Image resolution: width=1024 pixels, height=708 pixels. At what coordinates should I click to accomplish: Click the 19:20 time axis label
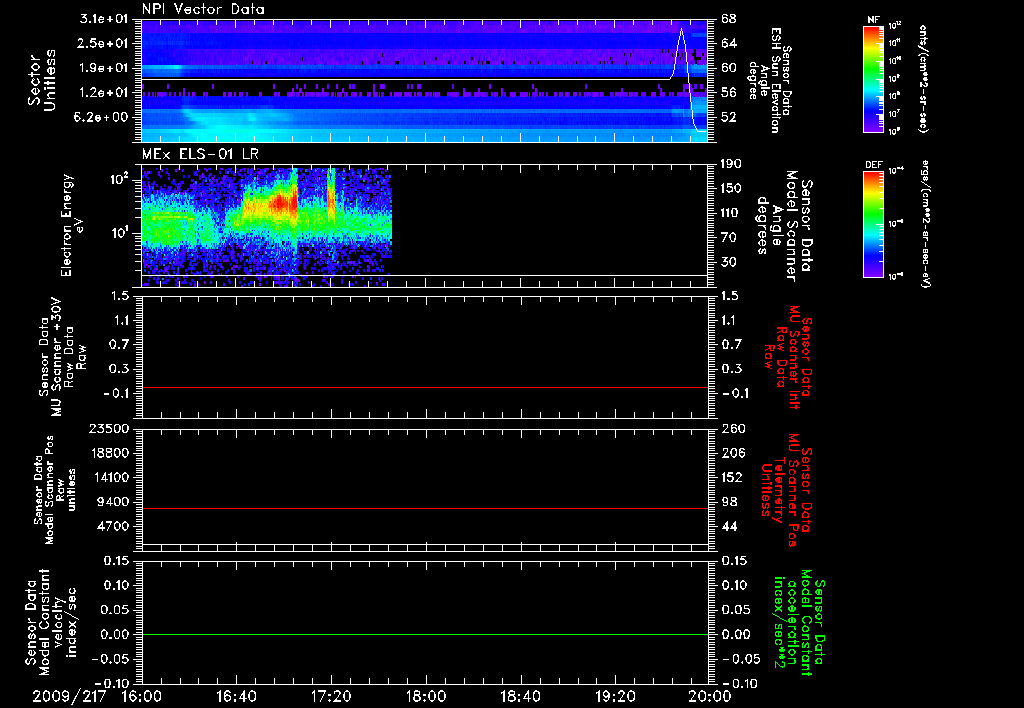(615, 696)
